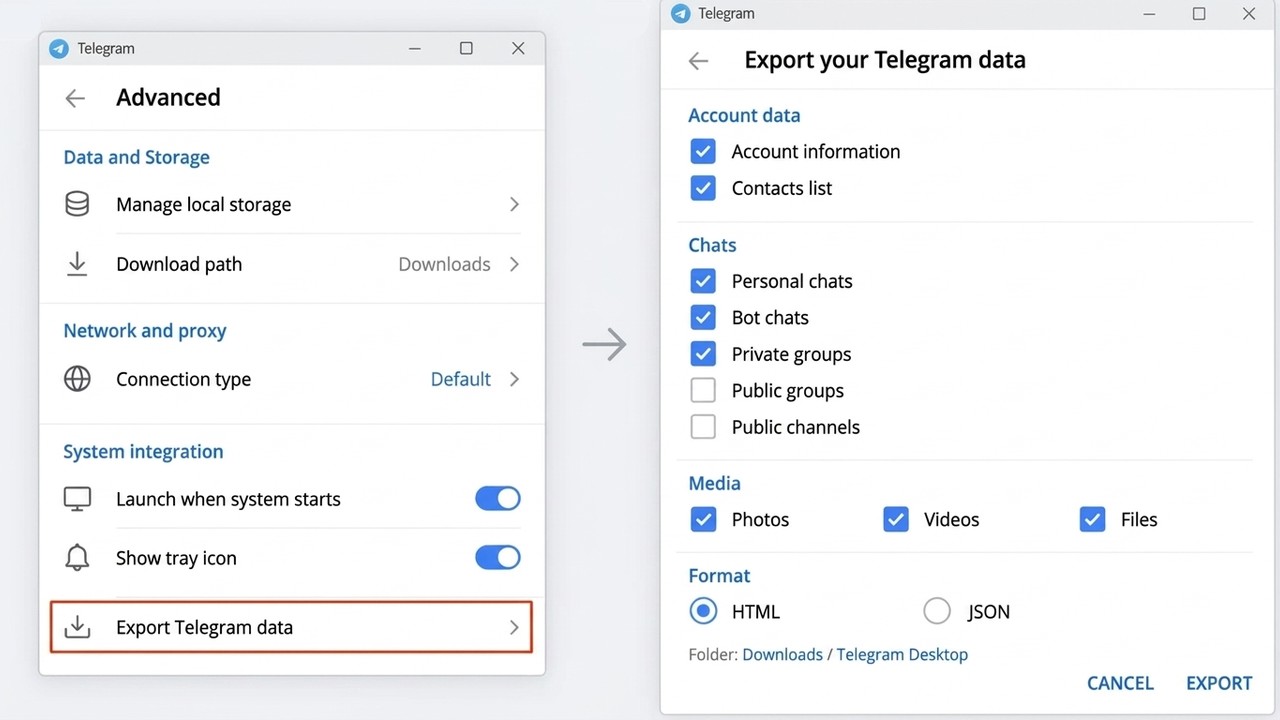Expand Connection type chevron
The image size is (1280, 720).
514,379
